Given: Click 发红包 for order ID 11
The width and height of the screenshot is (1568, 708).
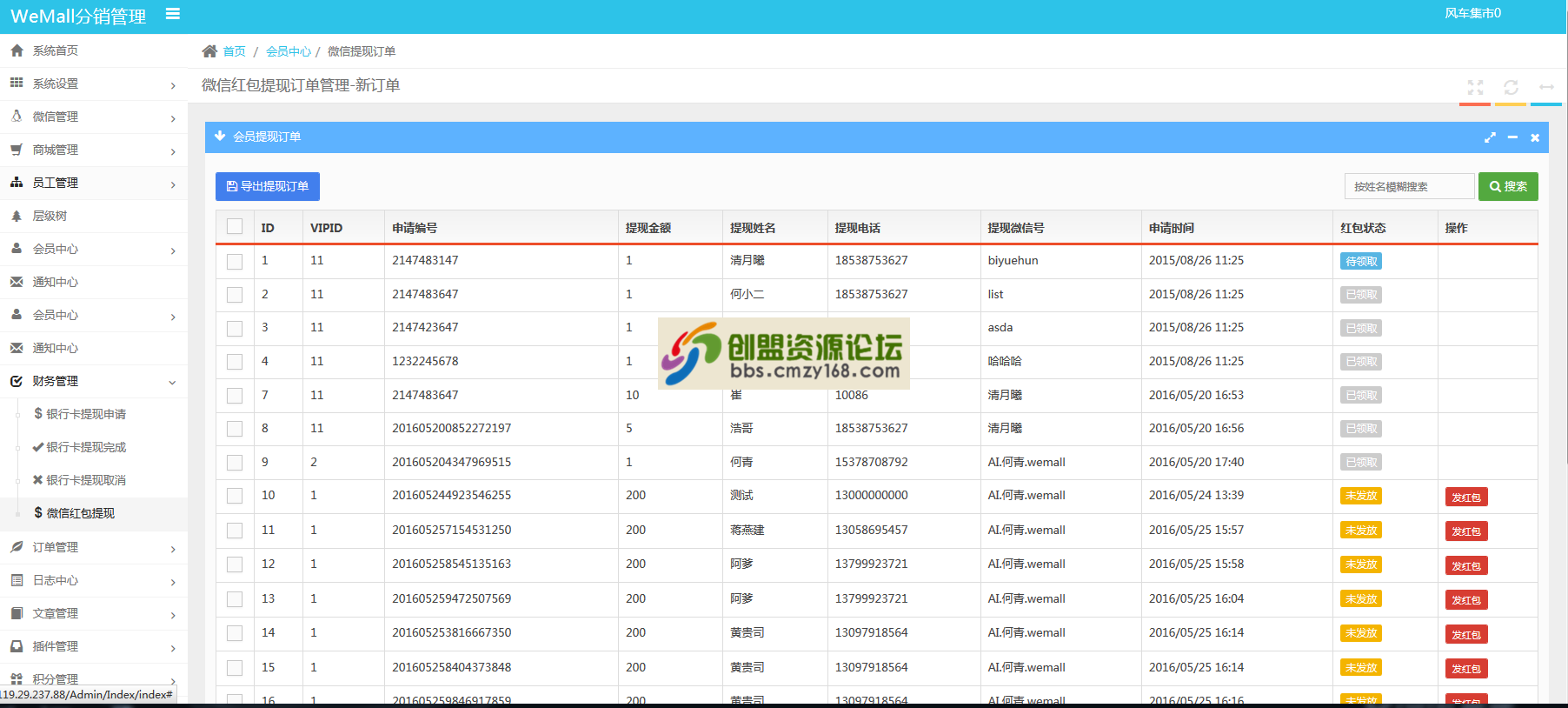Looking at the screenshot, I should 1466,531.
